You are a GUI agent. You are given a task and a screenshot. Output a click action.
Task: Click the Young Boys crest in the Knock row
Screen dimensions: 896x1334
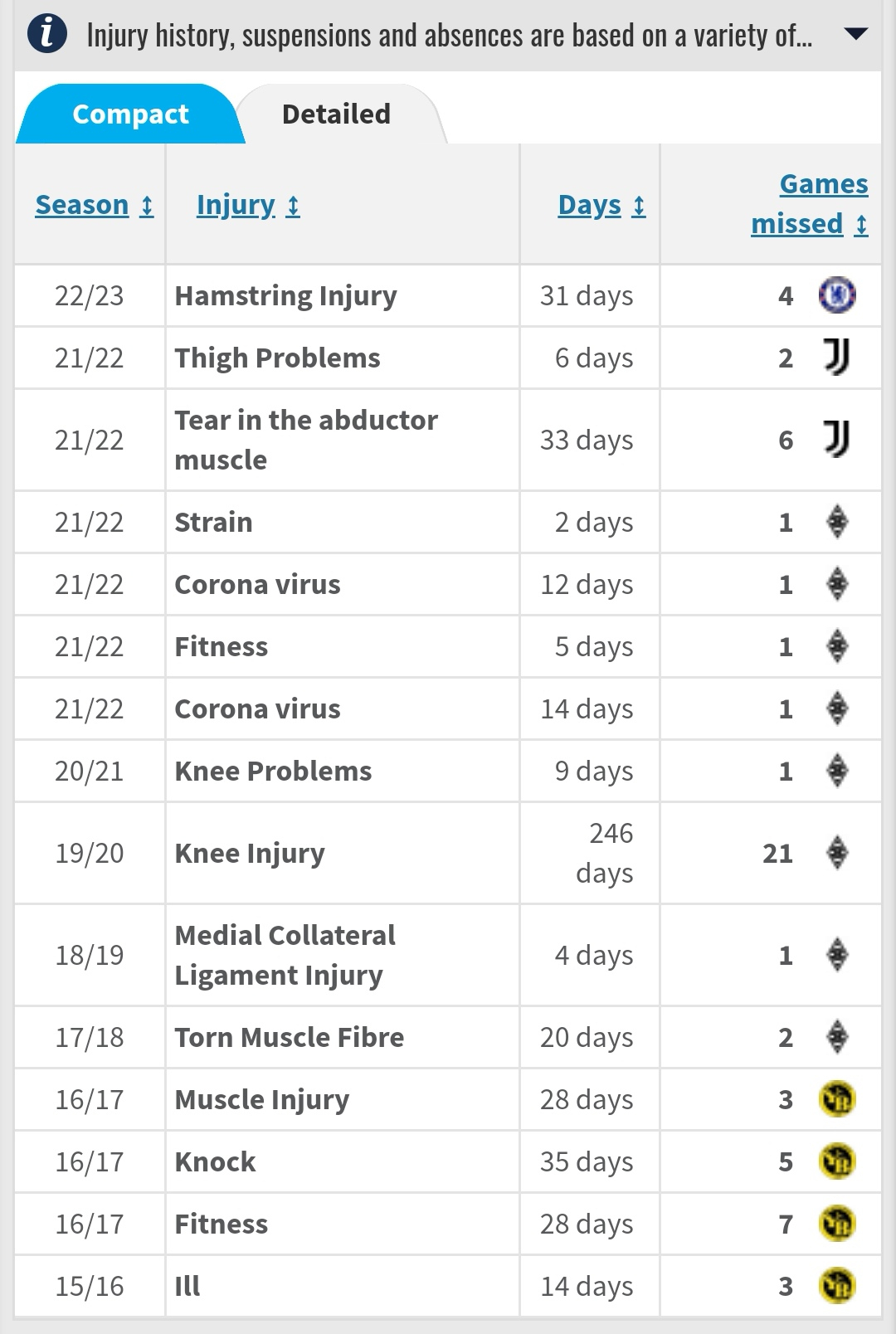[x=837, y=1161]
